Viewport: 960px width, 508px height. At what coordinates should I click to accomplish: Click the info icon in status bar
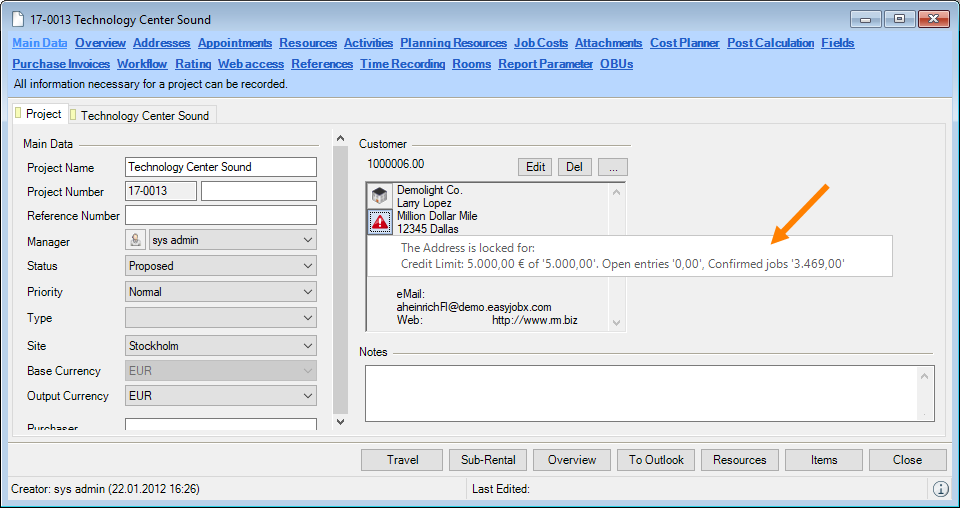940,489
